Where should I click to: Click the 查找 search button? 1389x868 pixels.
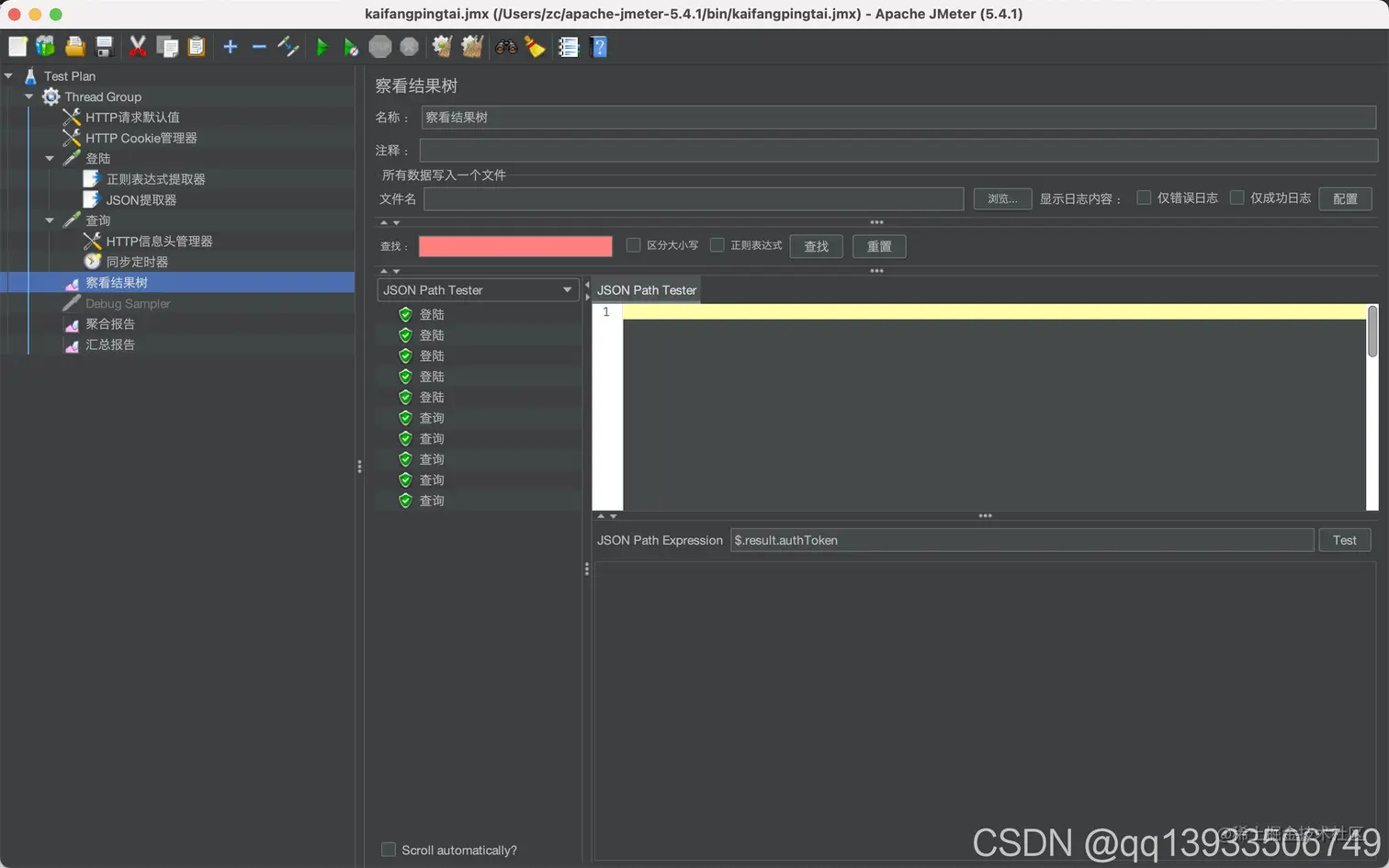[816, 246]
